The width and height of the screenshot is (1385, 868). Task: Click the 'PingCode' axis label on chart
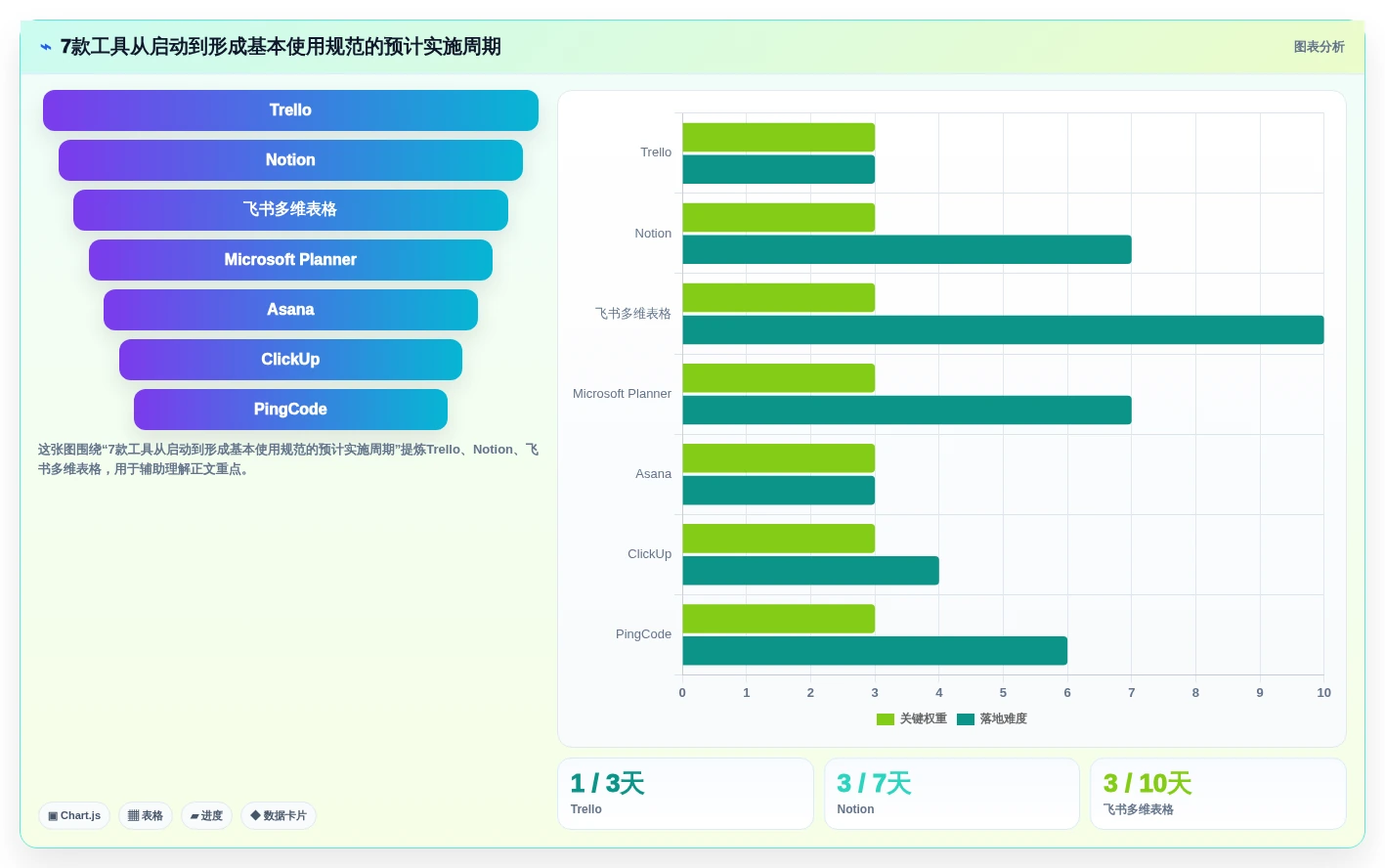pos(643,634)
